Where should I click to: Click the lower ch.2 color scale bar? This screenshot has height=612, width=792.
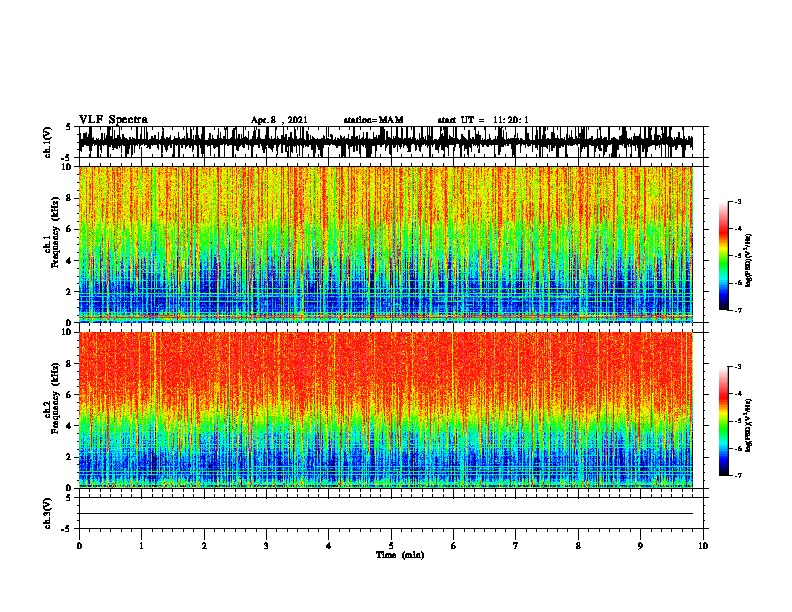pos(724,421)
